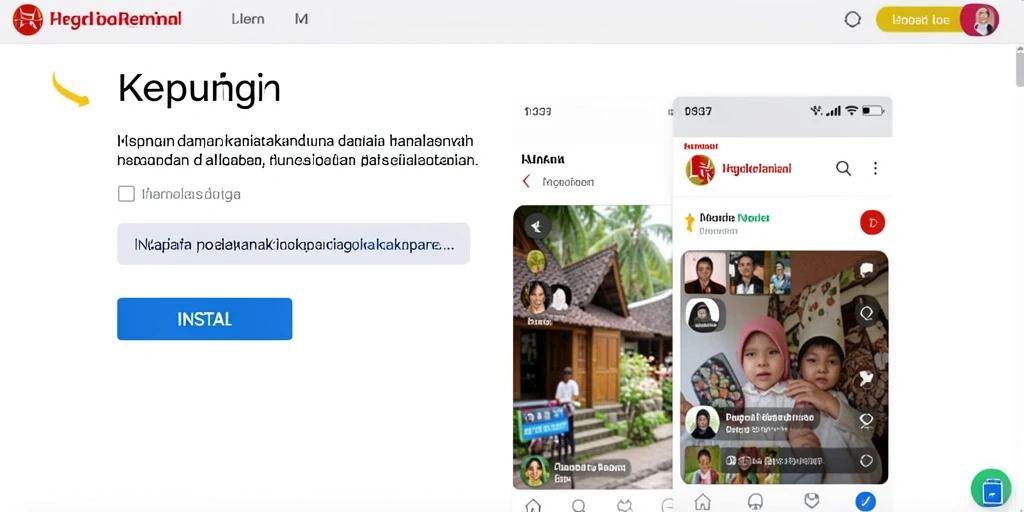Open the Llem menu item
Screen dimensions: 1024x512
[248, 19]
